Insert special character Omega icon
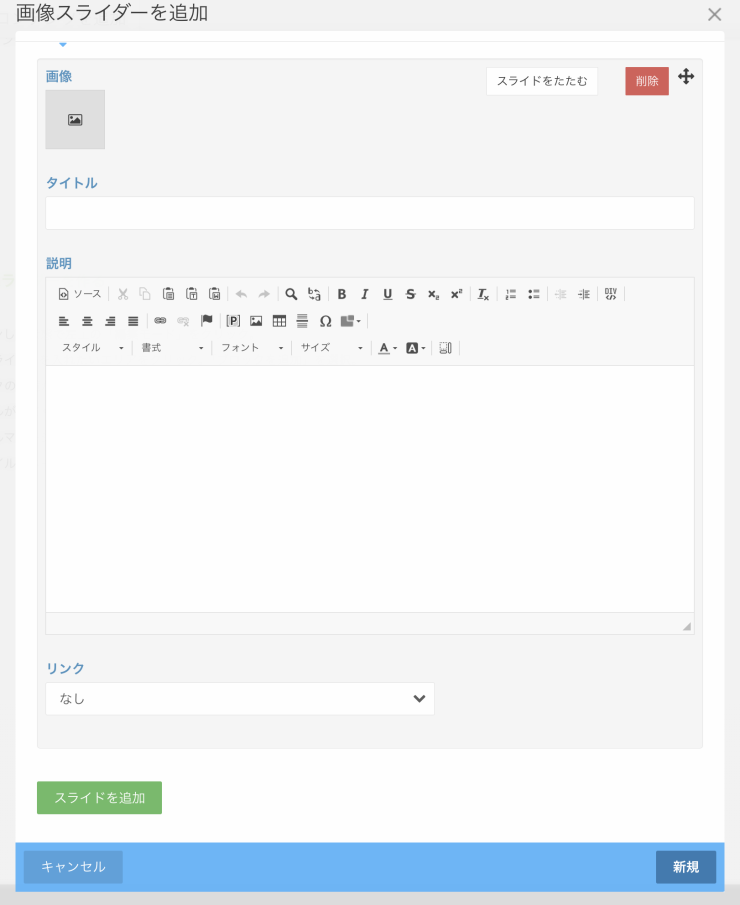 325,321
